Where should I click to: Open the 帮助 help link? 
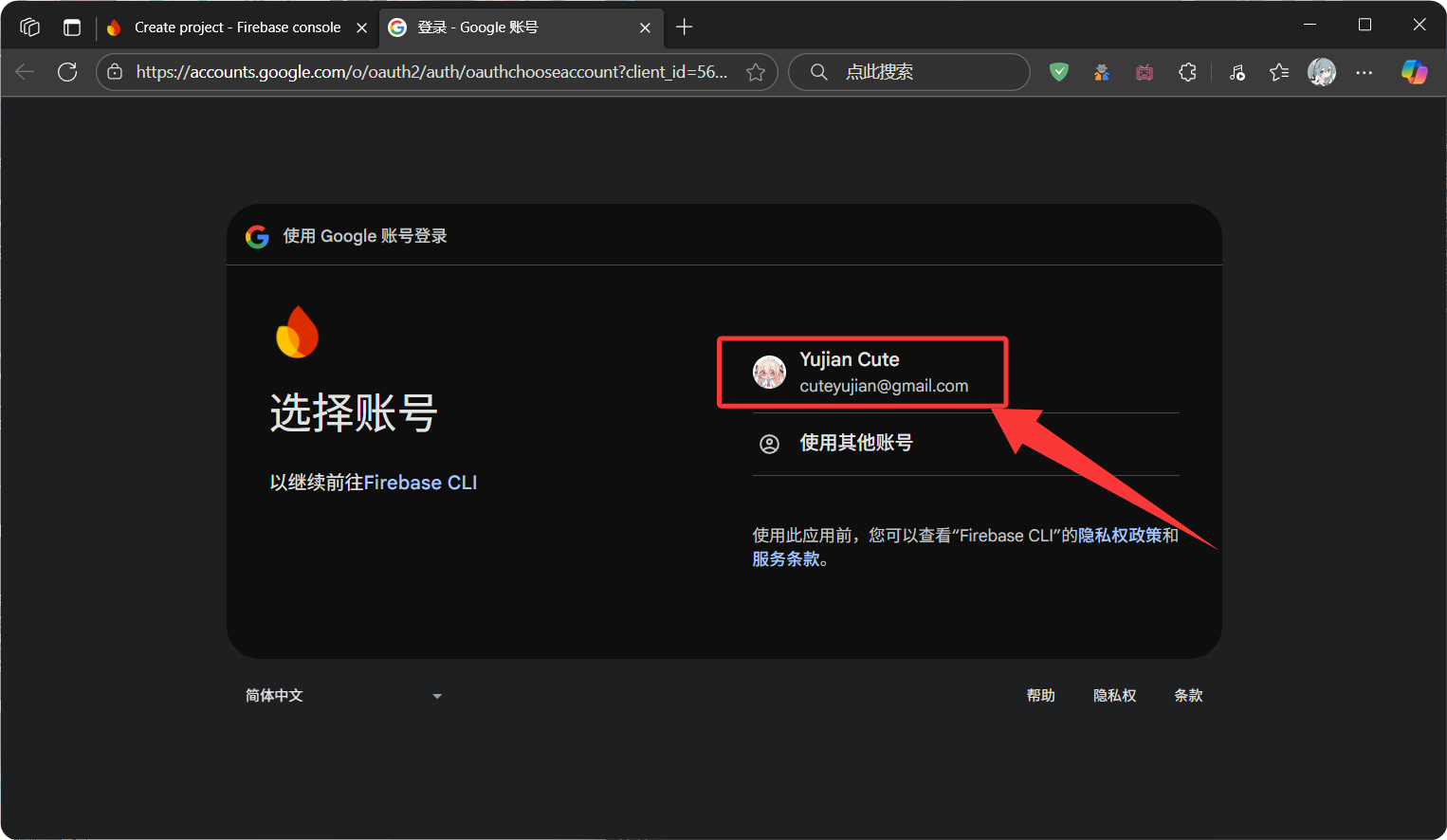pos(1041,696)
